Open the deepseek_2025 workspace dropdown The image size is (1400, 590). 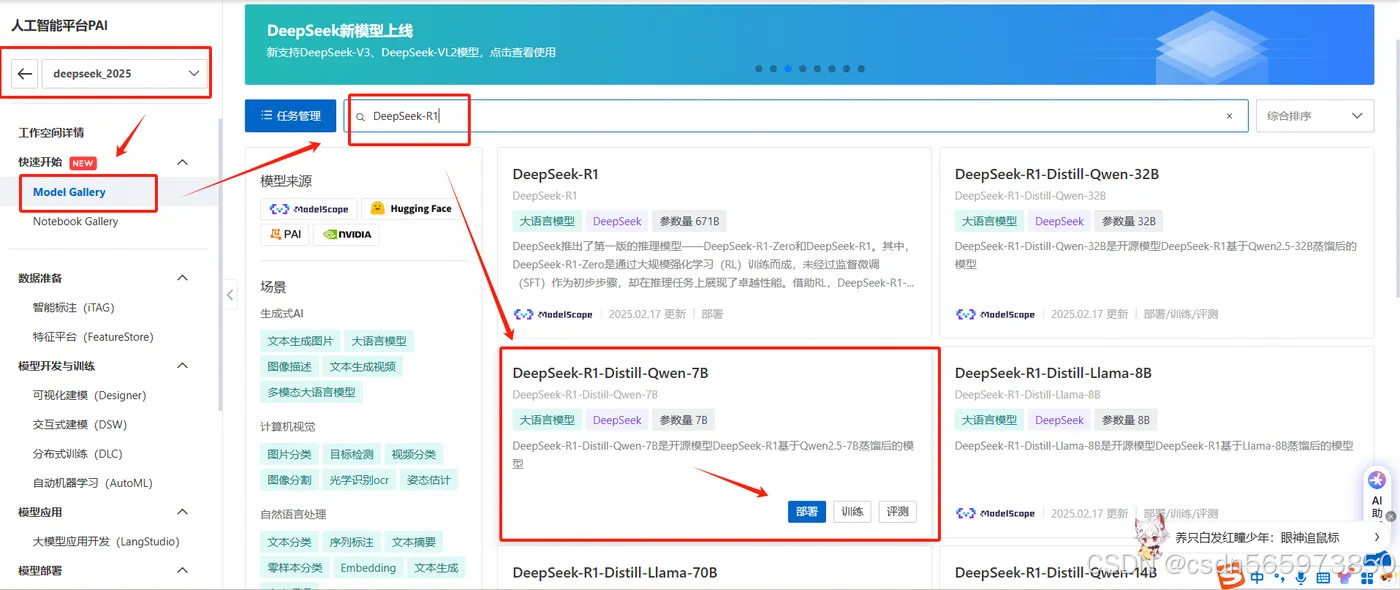click(x=125, y=73)
